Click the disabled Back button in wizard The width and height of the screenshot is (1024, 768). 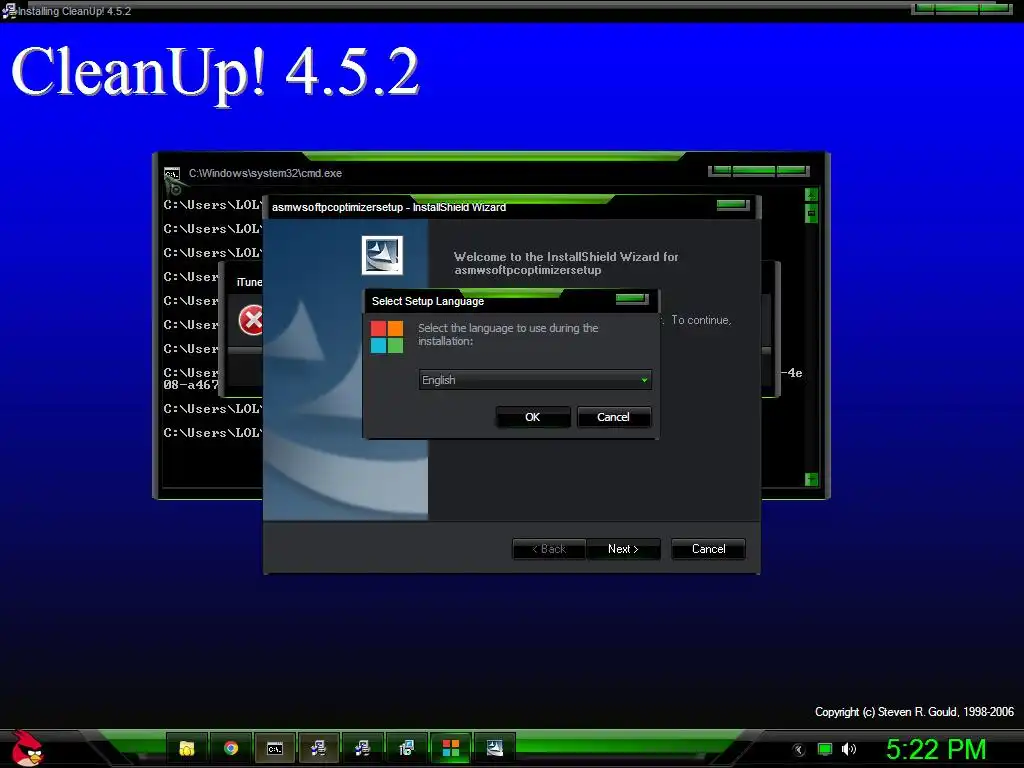click(x=549, y=549)
